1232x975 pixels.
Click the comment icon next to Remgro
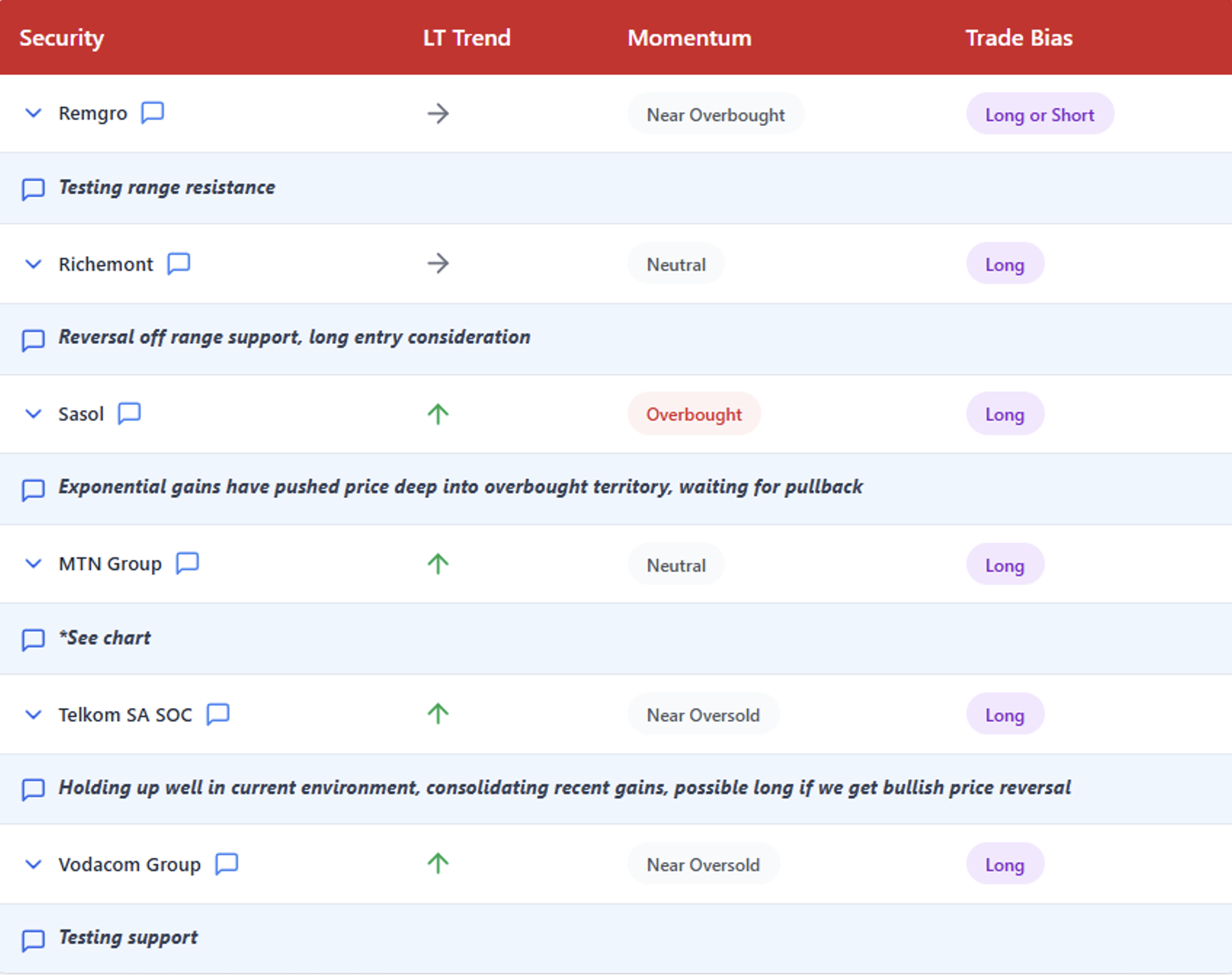pyautogui.click(x=152, y=113)
